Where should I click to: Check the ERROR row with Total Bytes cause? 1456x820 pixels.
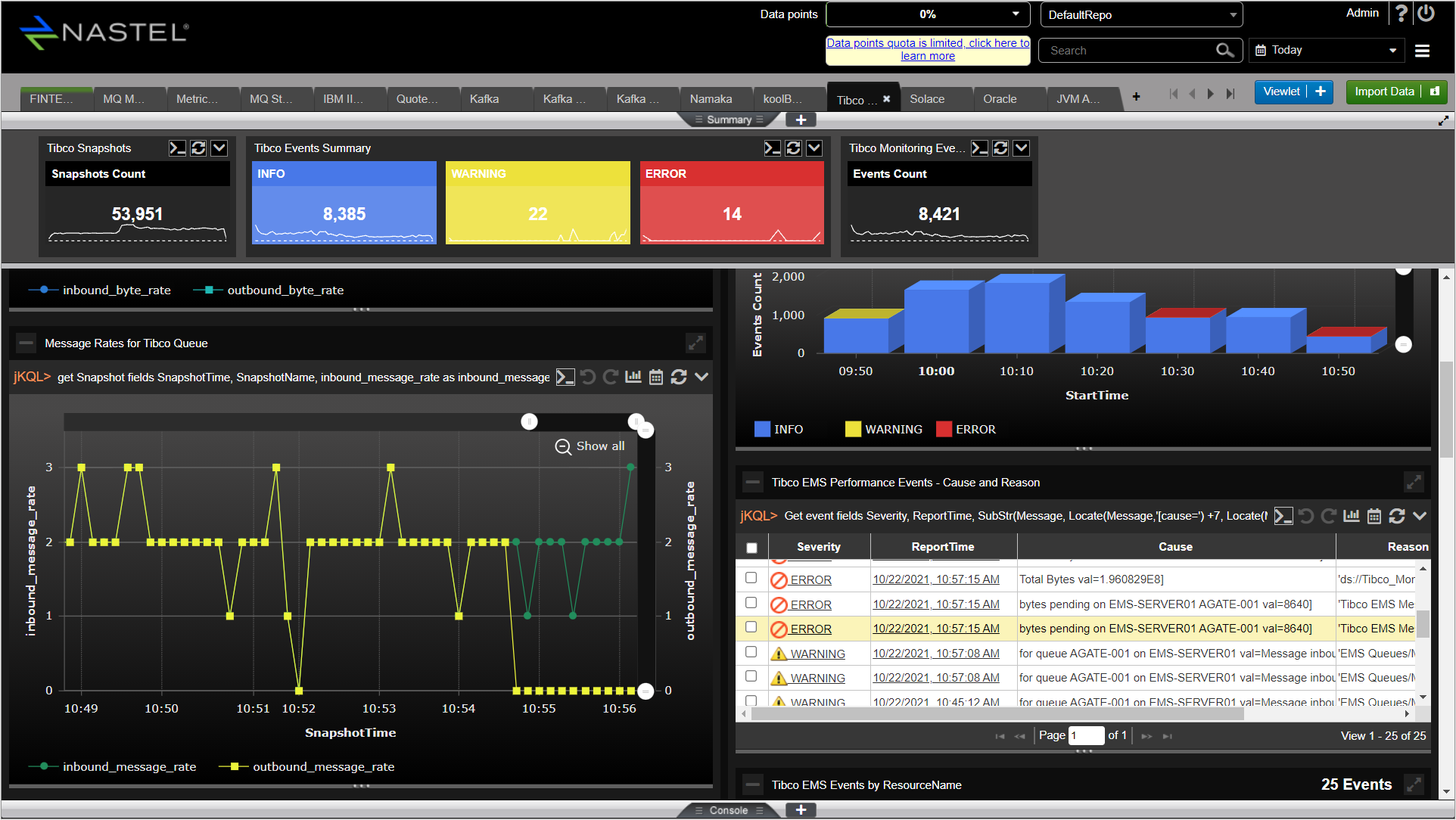[751, 578]
